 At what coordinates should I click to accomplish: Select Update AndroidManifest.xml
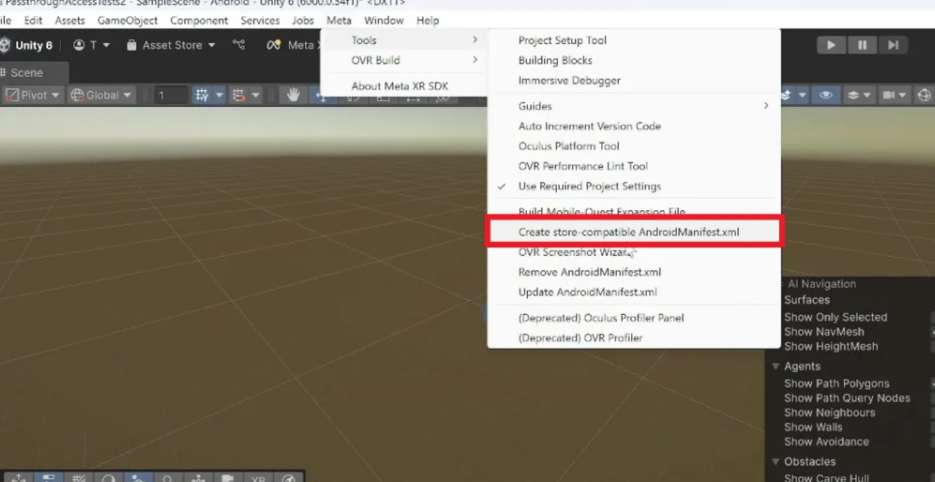pos(634,292)
